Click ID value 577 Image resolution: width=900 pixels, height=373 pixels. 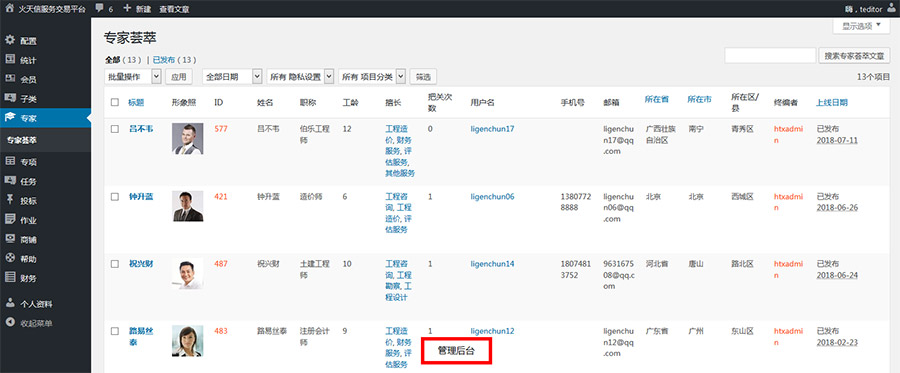[x=221, y=129]
